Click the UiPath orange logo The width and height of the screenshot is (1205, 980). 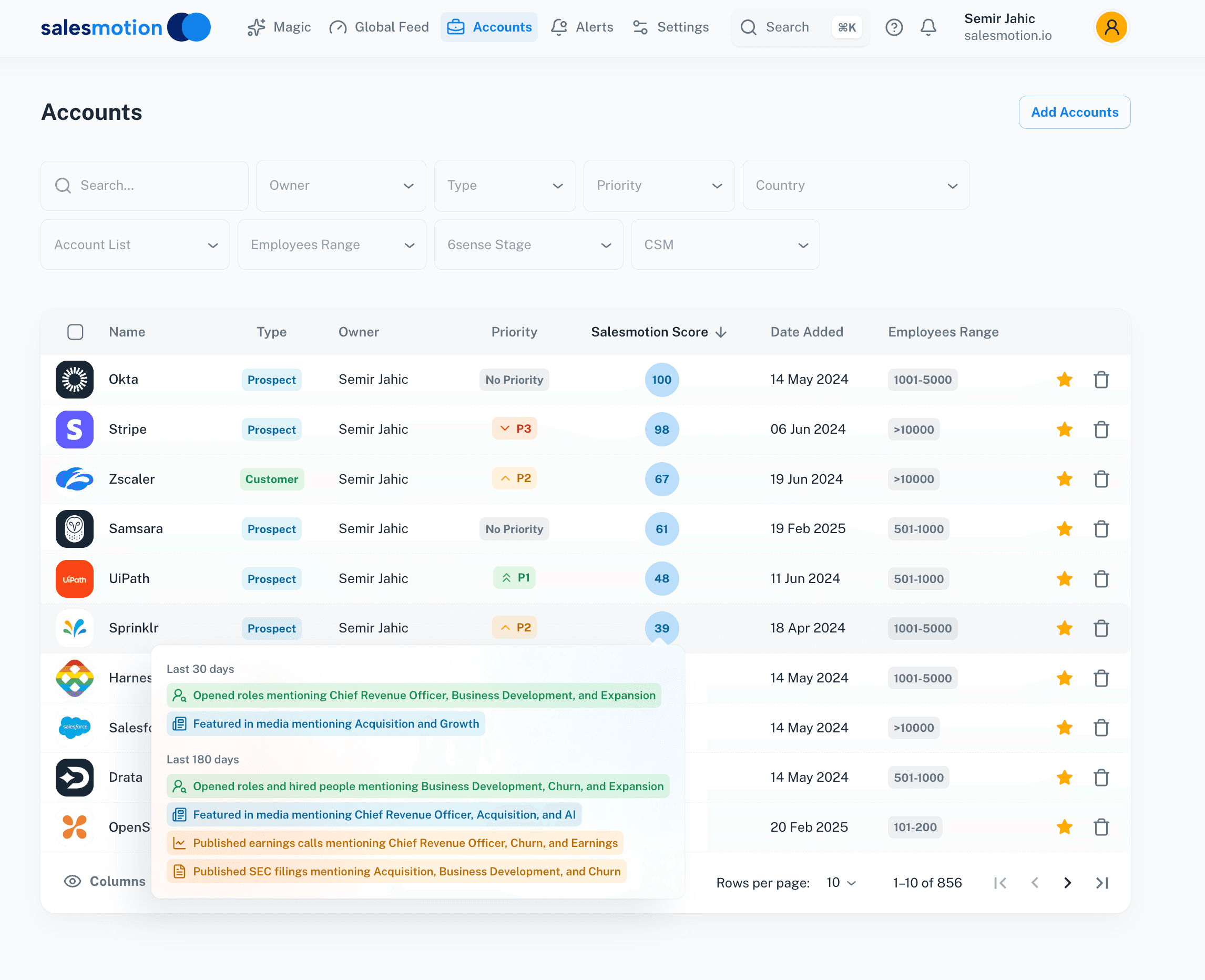tap(75, 578)
